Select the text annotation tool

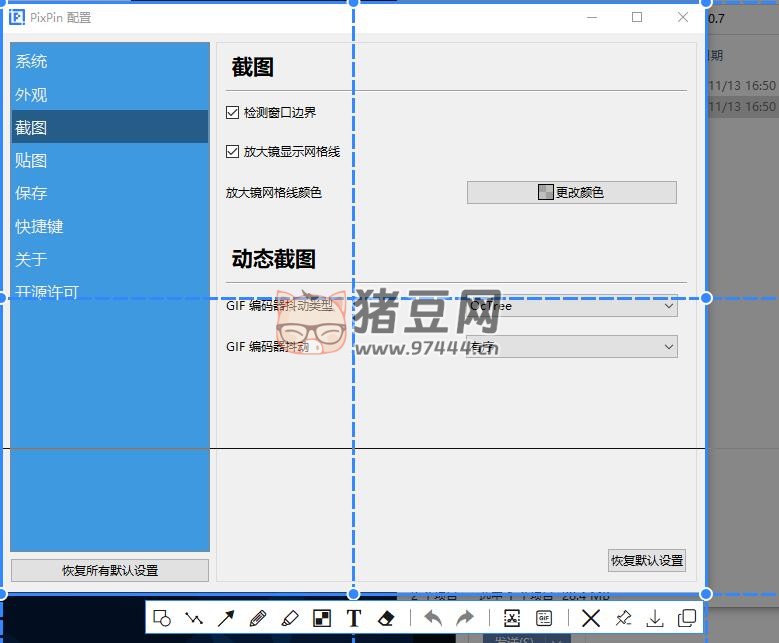coord(354,618)
